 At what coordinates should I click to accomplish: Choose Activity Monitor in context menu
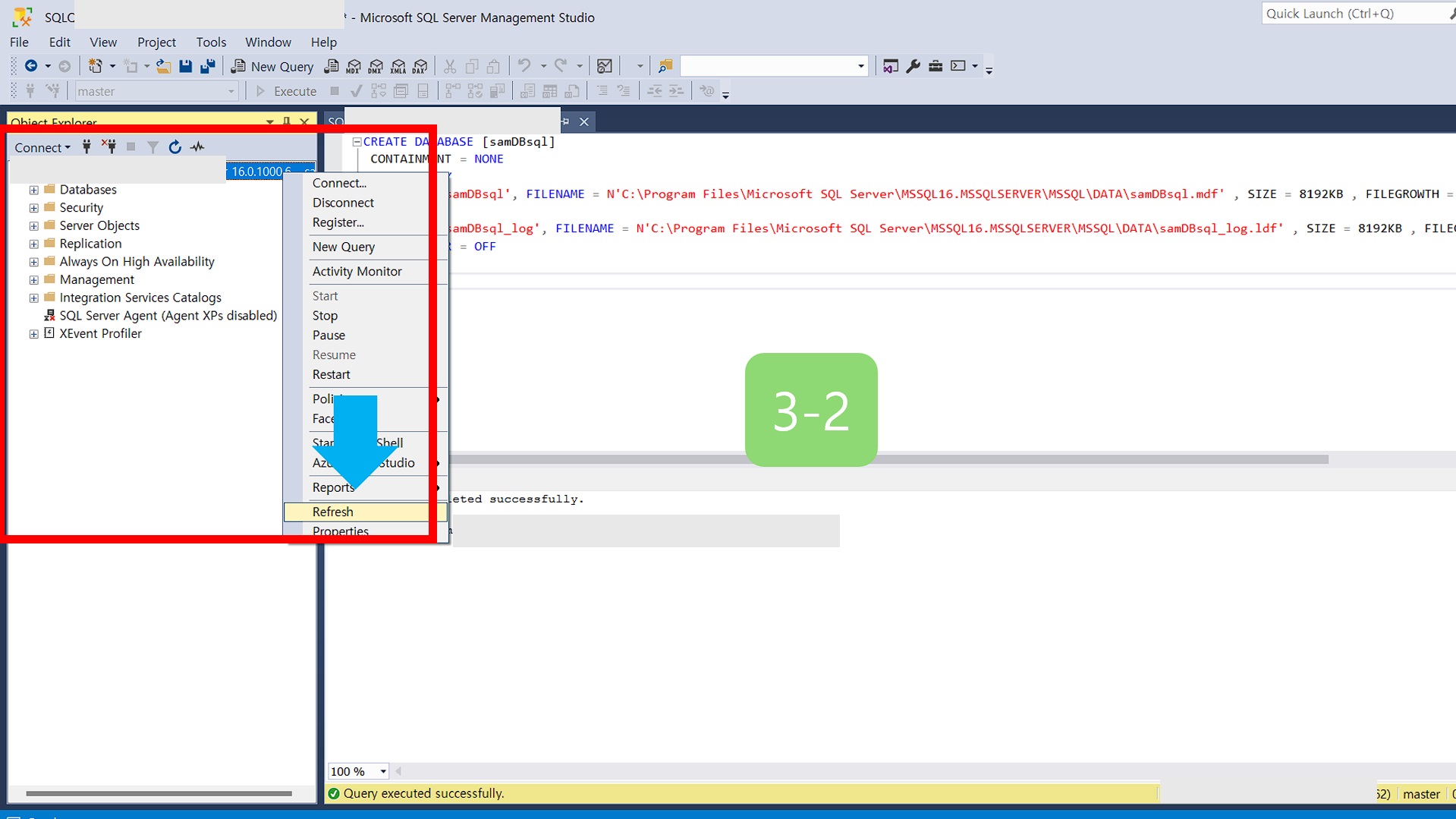click(366, 271)
